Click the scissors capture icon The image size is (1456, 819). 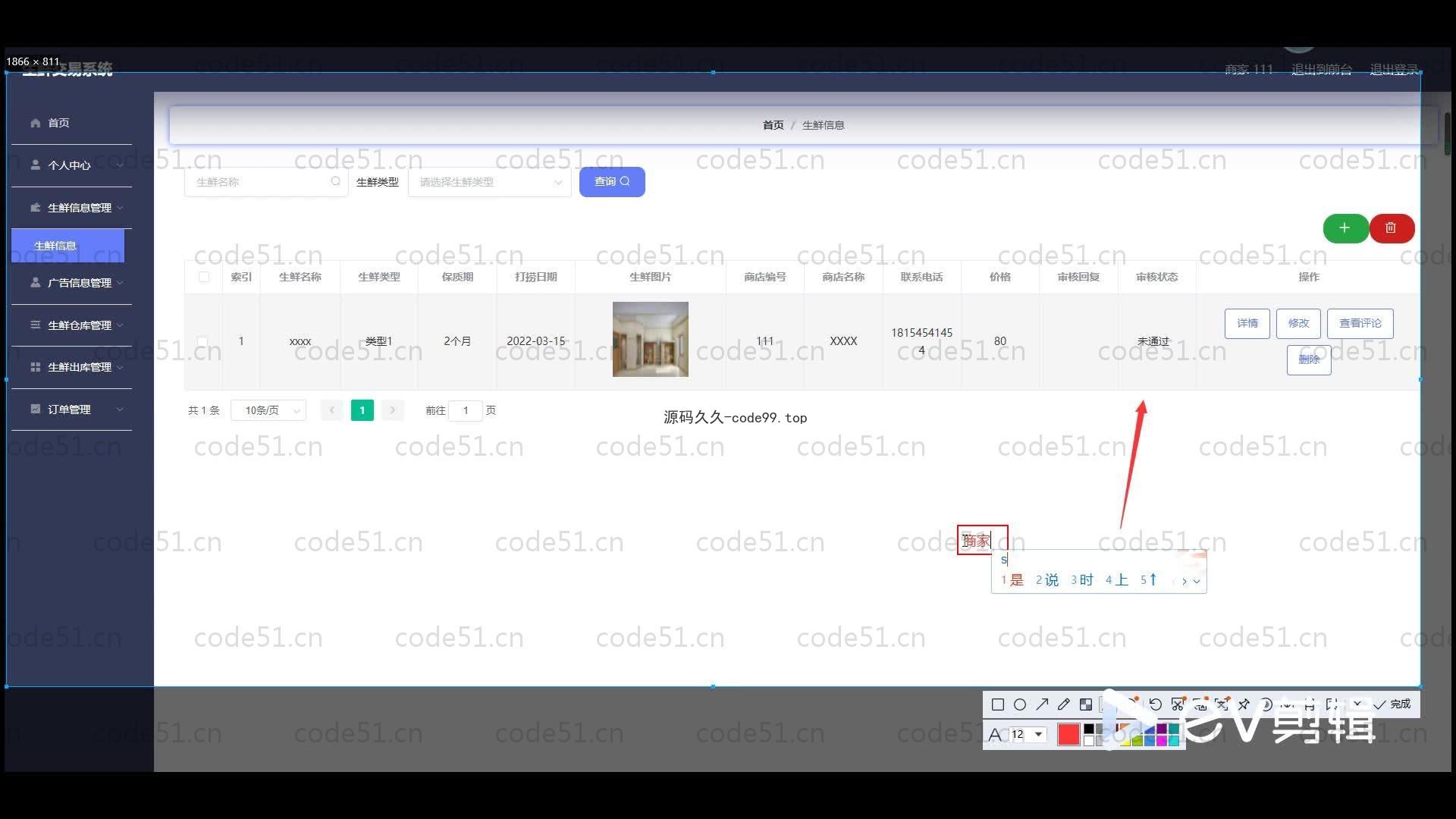tap(1177, 704)
